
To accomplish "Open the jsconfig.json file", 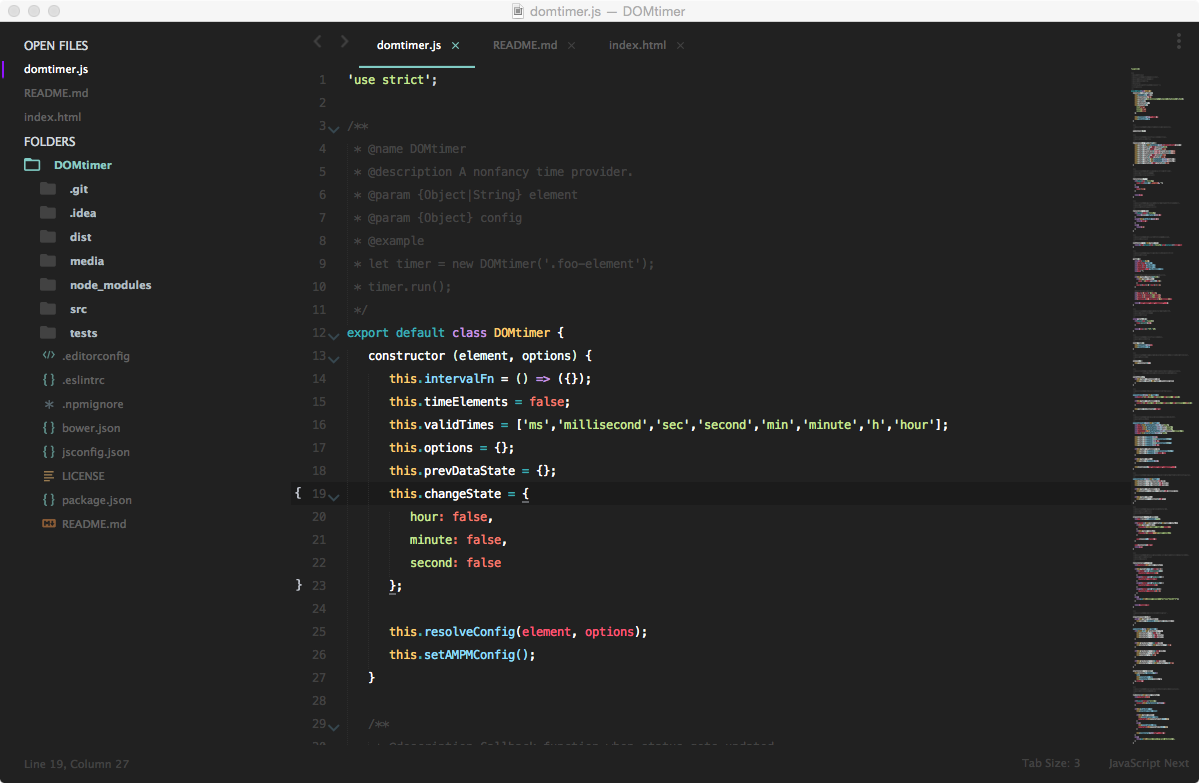I will point(96,452).
